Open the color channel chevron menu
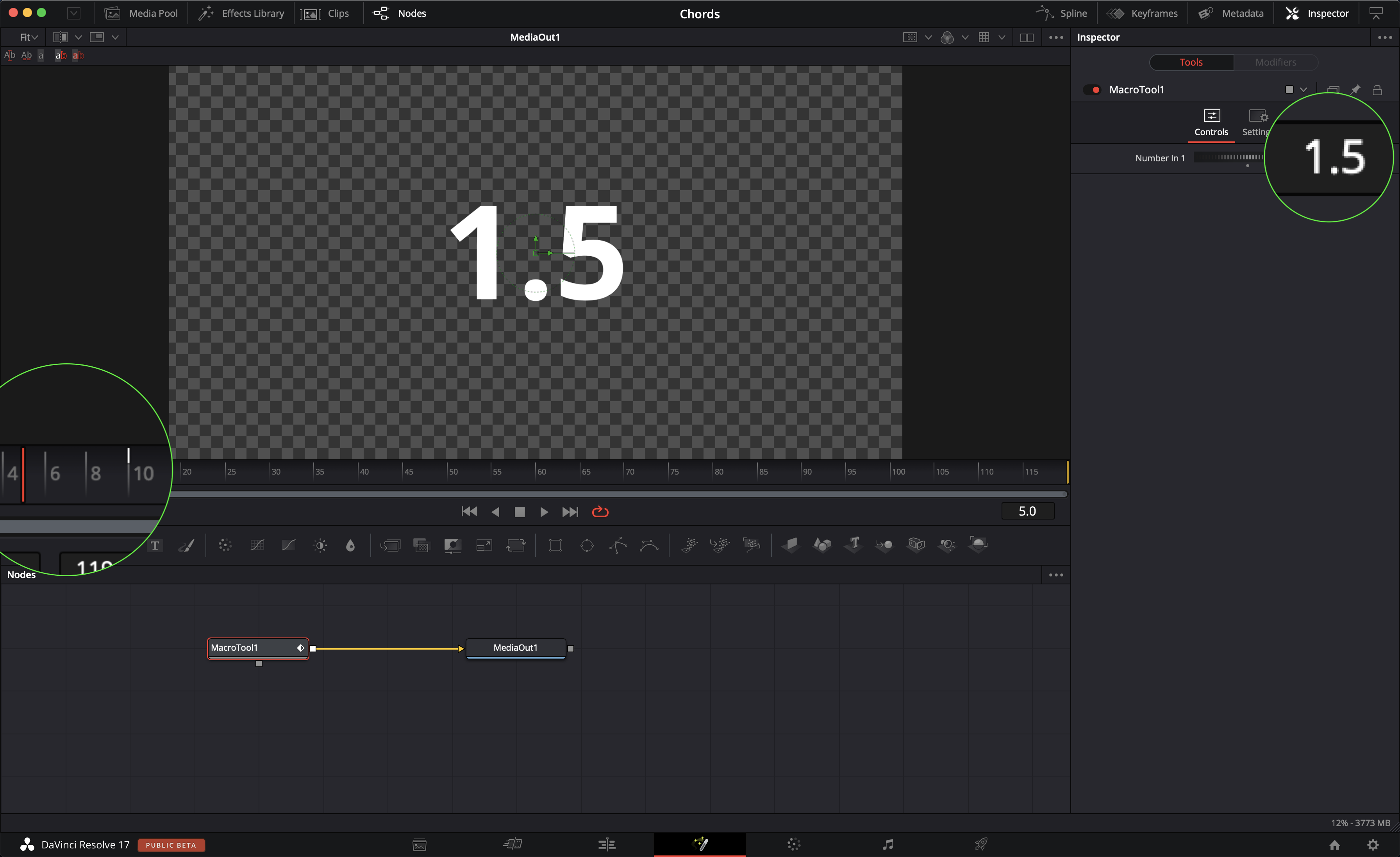 (x=965, y=37)
